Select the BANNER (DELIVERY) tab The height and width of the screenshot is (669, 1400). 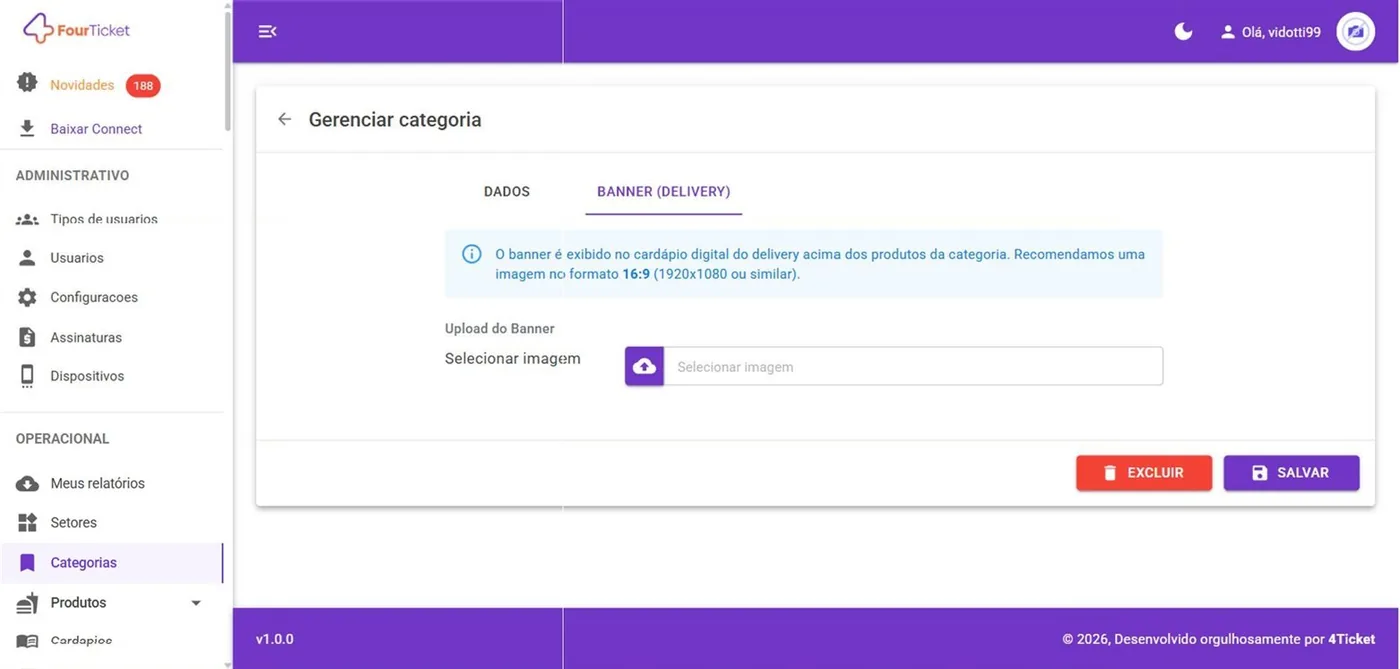coord(663,191)
